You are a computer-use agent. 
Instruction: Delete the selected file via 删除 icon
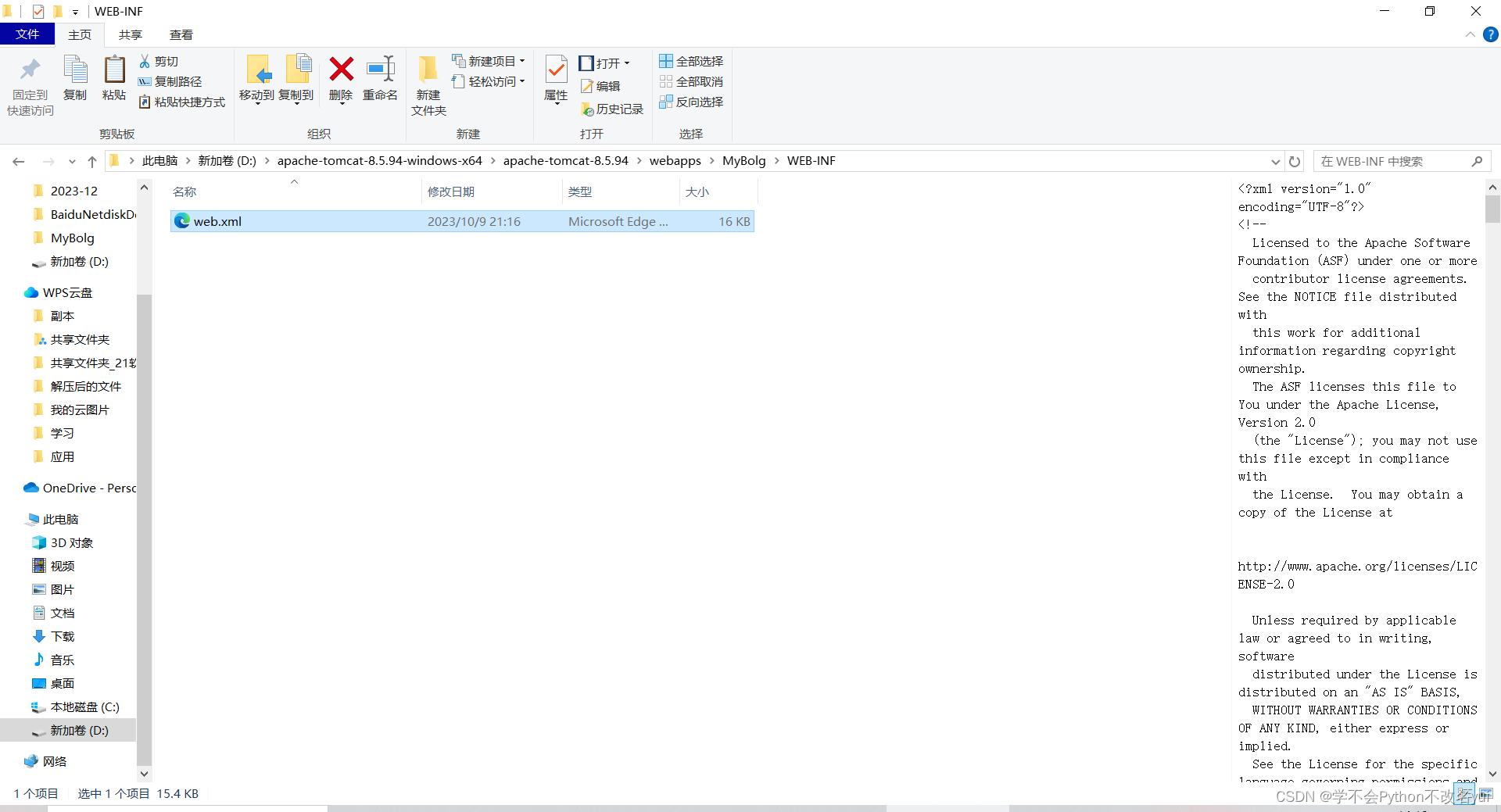click(341, 78)
